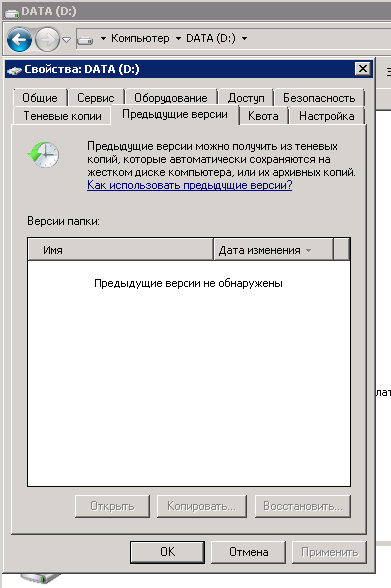Select DATA (D:) breadcrumb in address bar

click(x=211, y=38)
